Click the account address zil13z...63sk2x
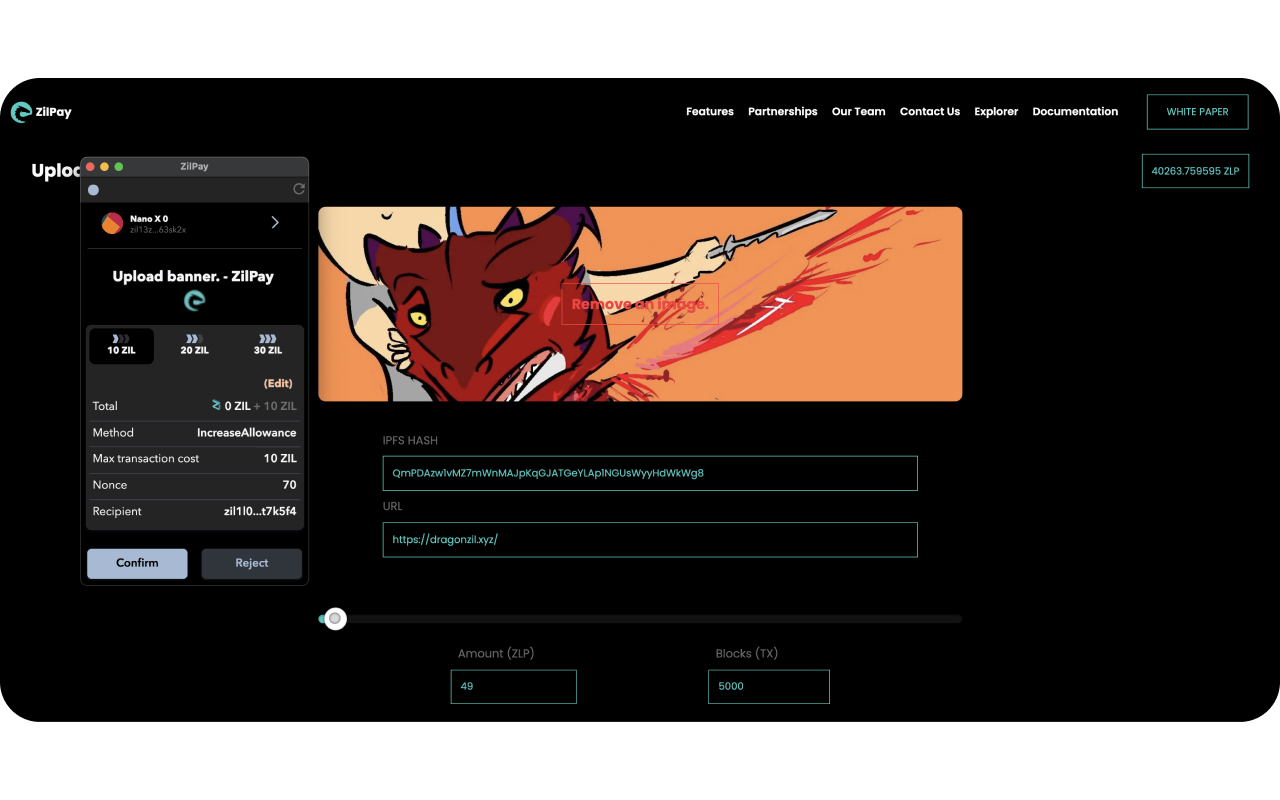 point(158,230)
